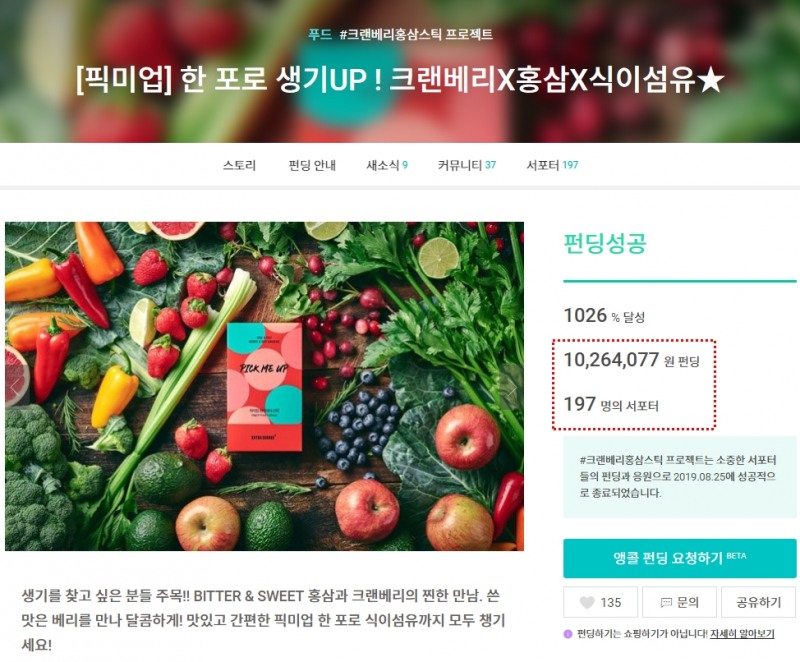The width and height of the screenshot is (800, 662).
Task: Click the 푸드 category link
Action: [x=320, y=34]
